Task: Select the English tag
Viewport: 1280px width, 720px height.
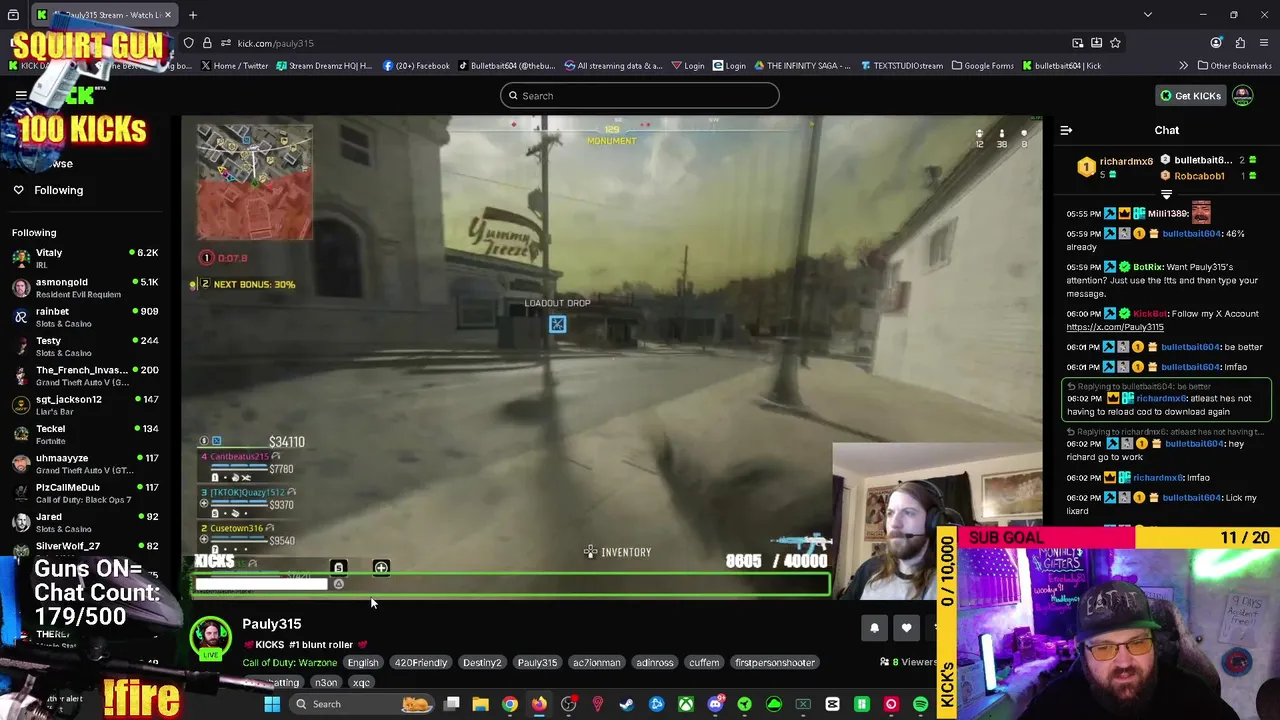Action: [x=363, y=663]
